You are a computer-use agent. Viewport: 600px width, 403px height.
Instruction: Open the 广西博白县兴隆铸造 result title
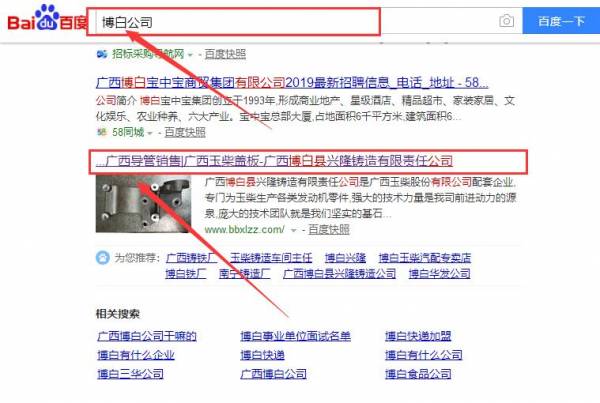tap(275, 161)
